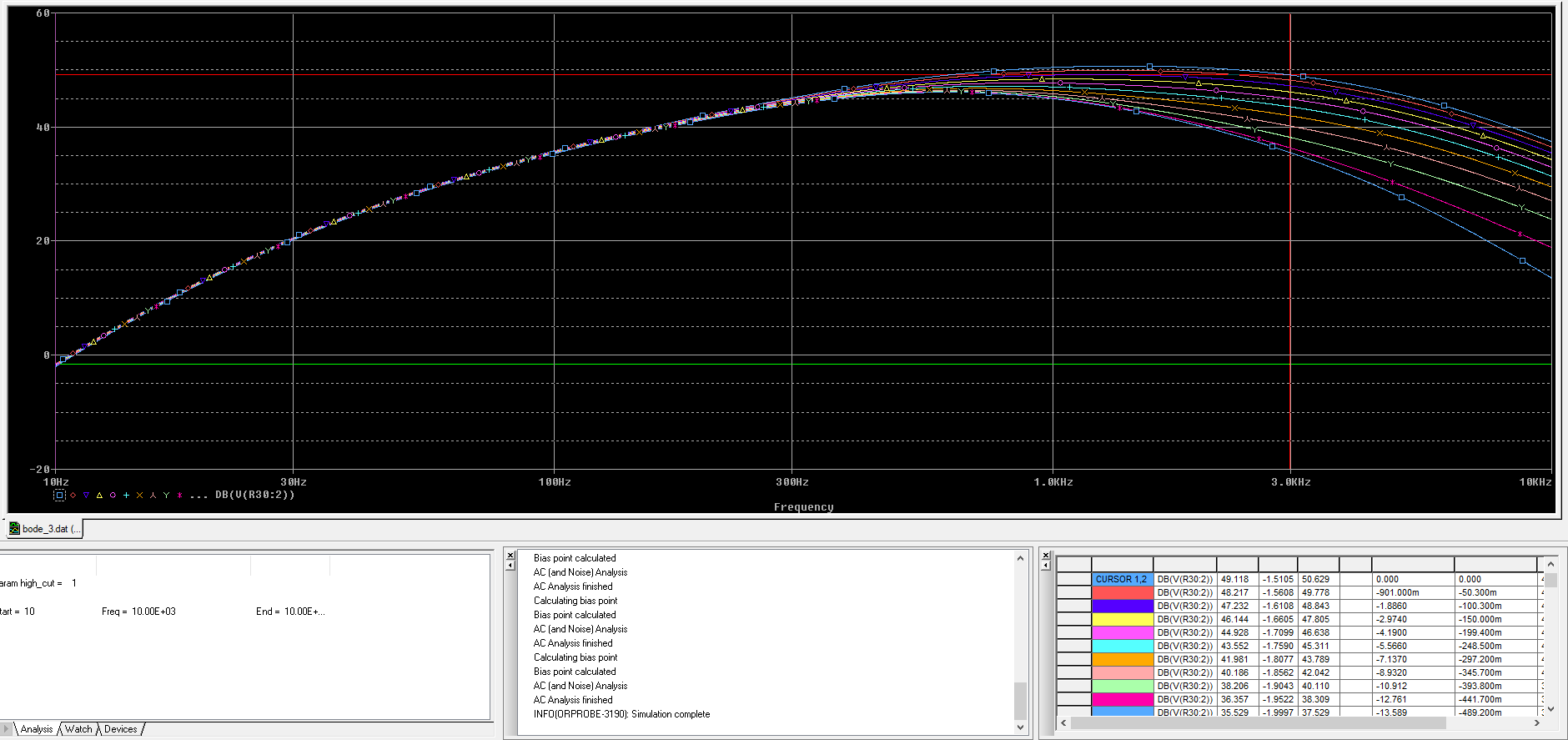Image resolution: width=1568 pixels, height=740 pixels.
Task: Click the yellow color swatch in cursor table
Action: (x=1122, y=619)
